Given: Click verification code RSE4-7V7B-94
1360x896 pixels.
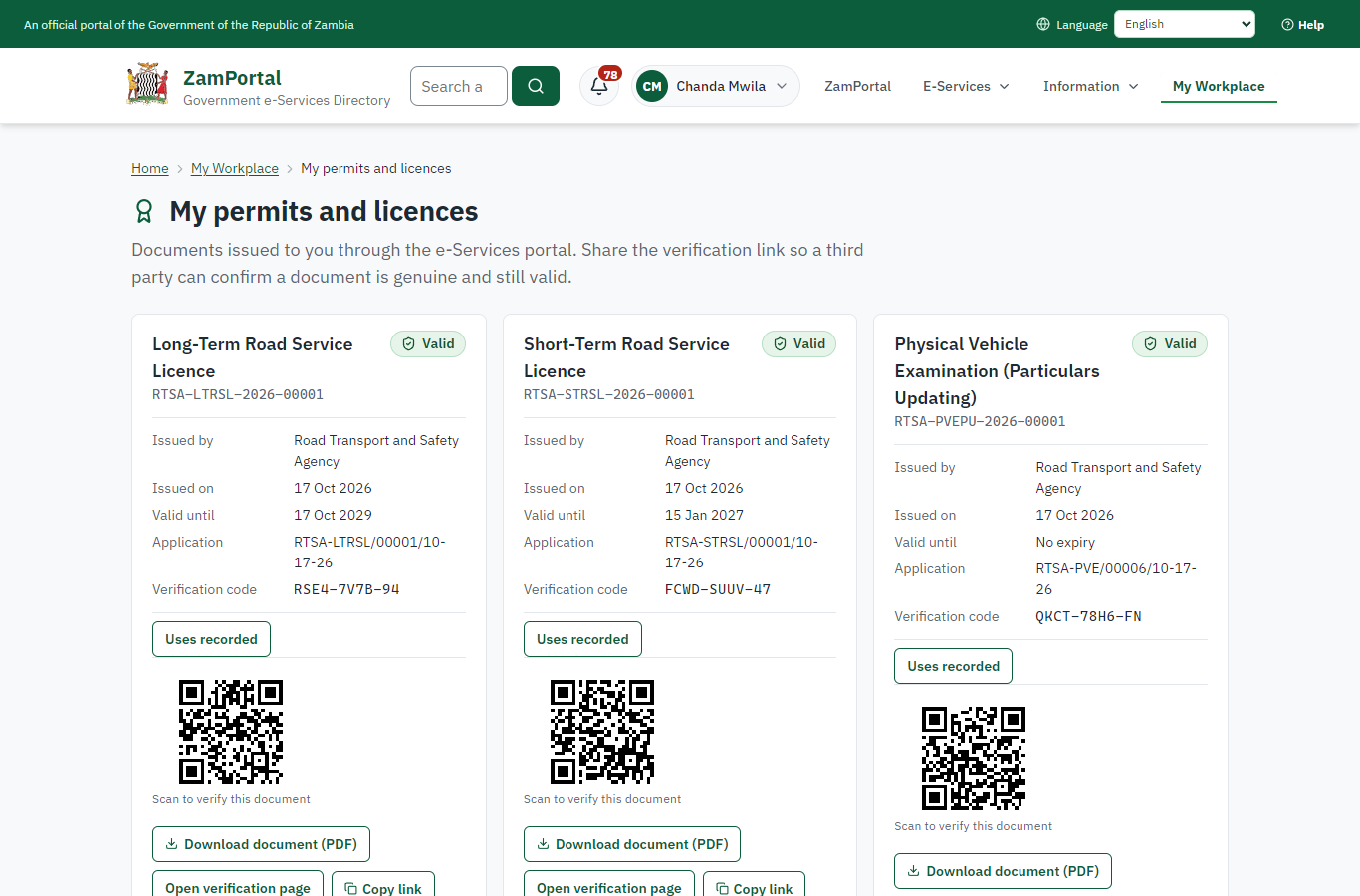Looking at the screenshot, I should point(346,589).
